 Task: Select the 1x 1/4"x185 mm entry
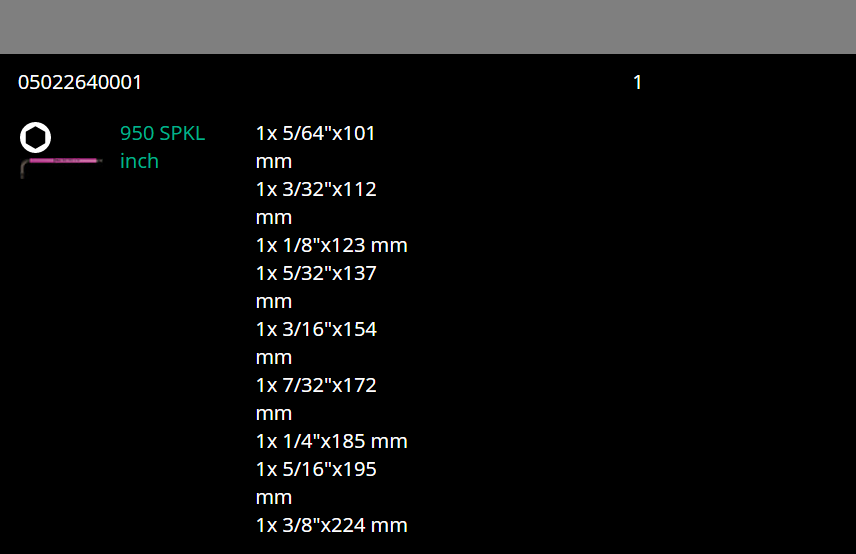click(x=331, y=441)
